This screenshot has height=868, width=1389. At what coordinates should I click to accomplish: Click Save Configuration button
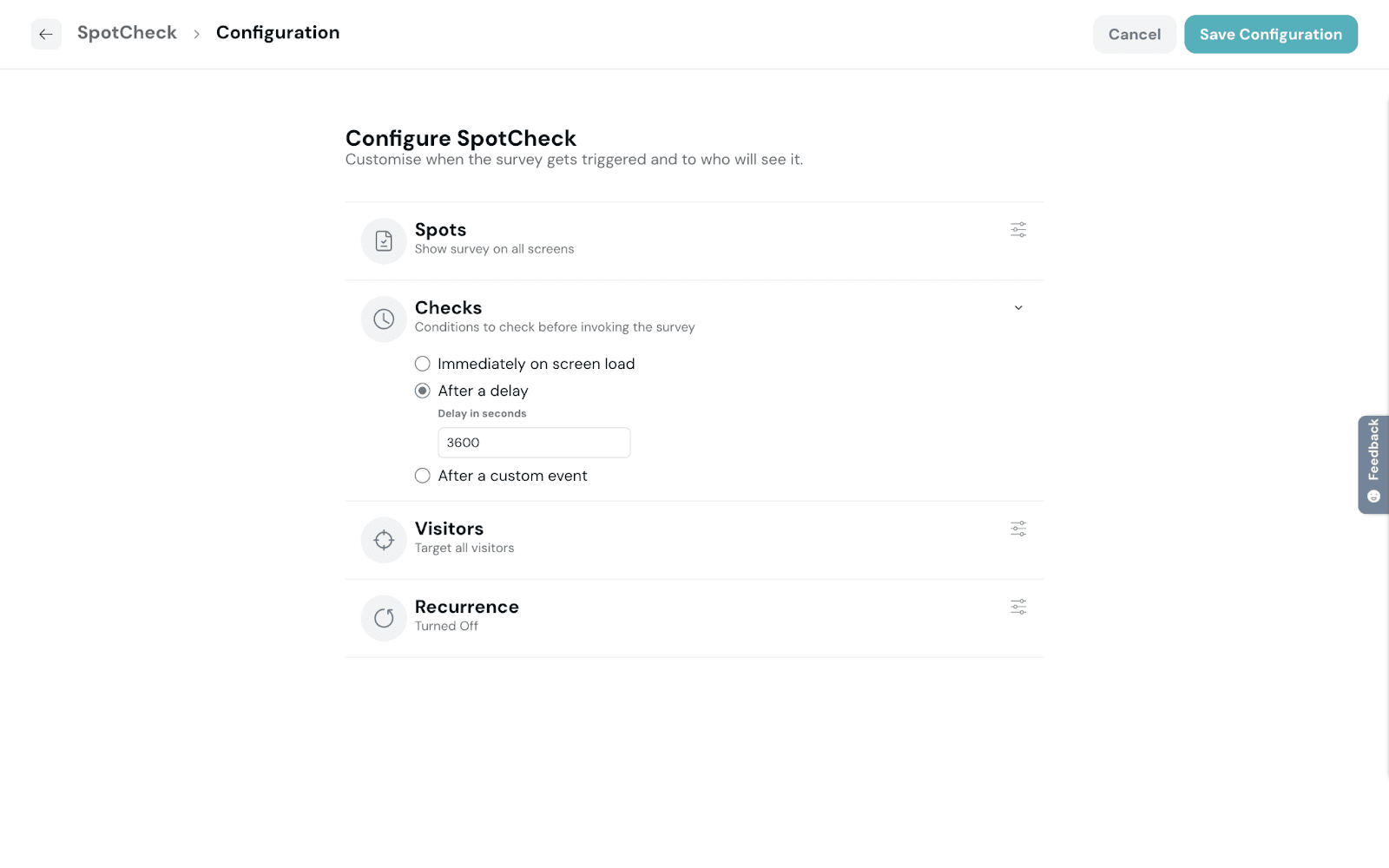(1270, 35)
